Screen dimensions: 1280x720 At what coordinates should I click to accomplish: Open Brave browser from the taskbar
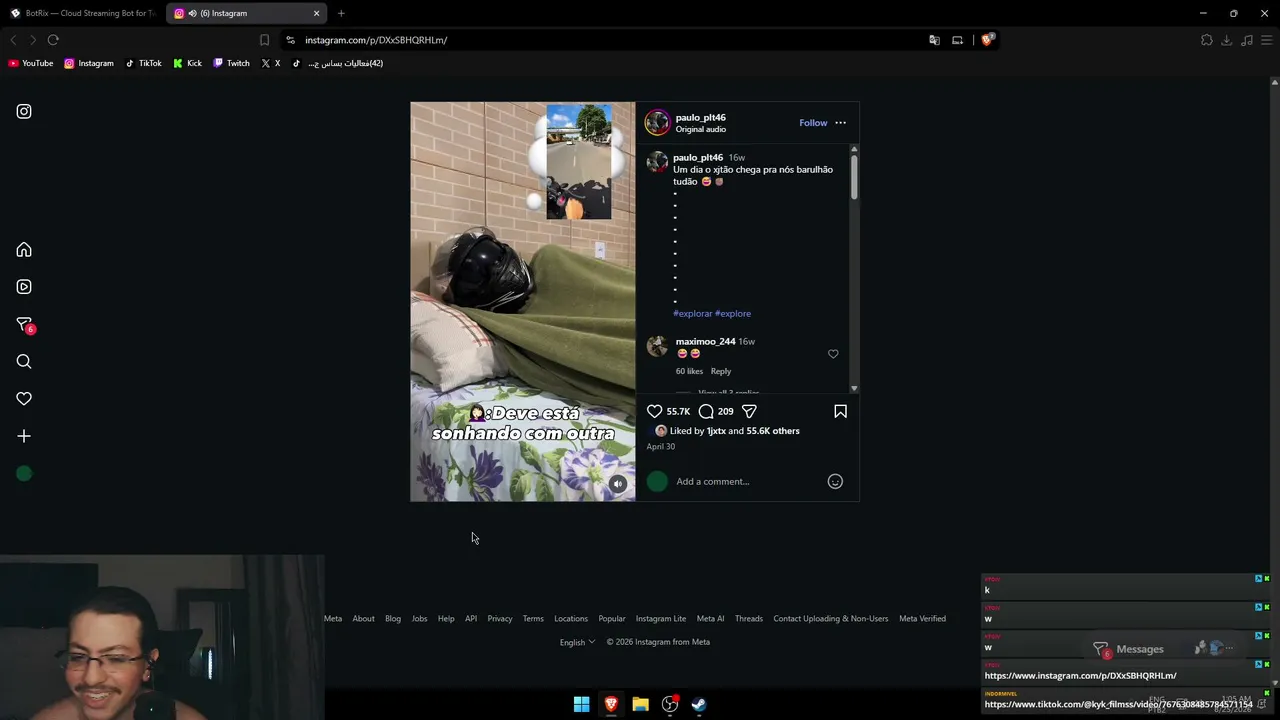[x=611, y=705]
